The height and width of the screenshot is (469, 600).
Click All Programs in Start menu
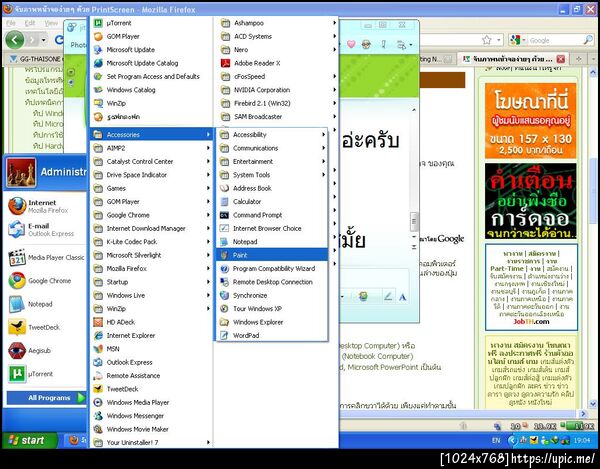47,398
